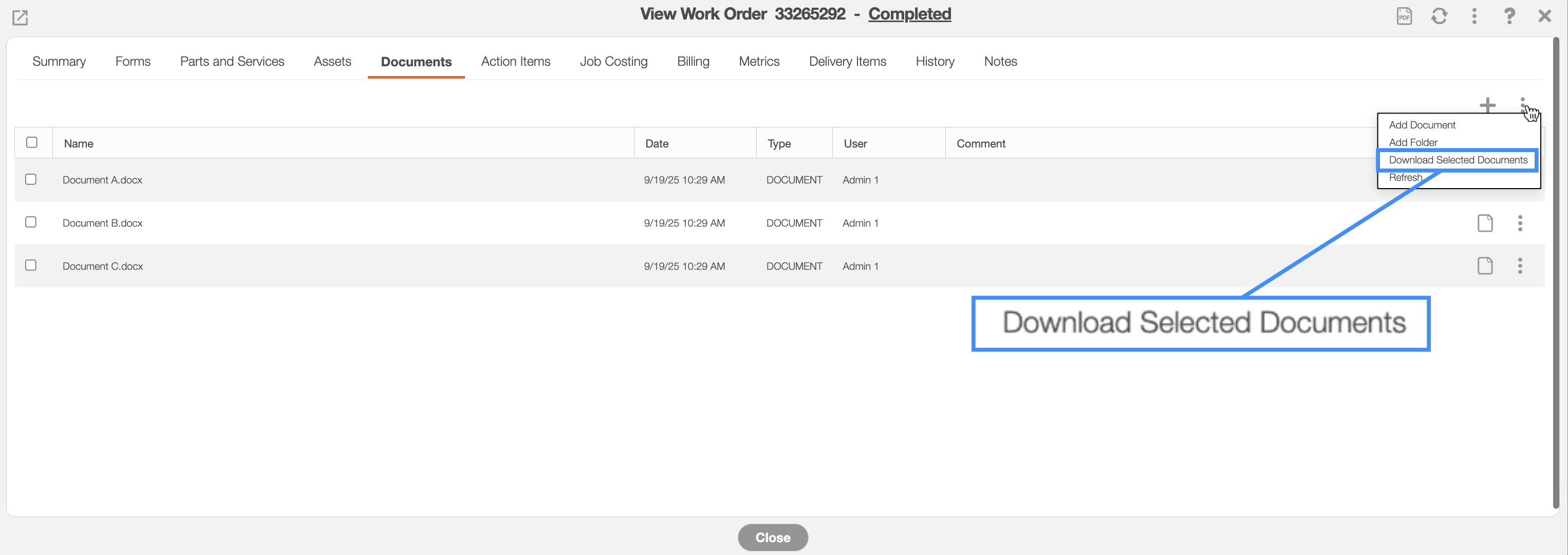Click the pop-out window icon
The height and width of the screenshot is (555, 1568).
(x=20, y=17)
